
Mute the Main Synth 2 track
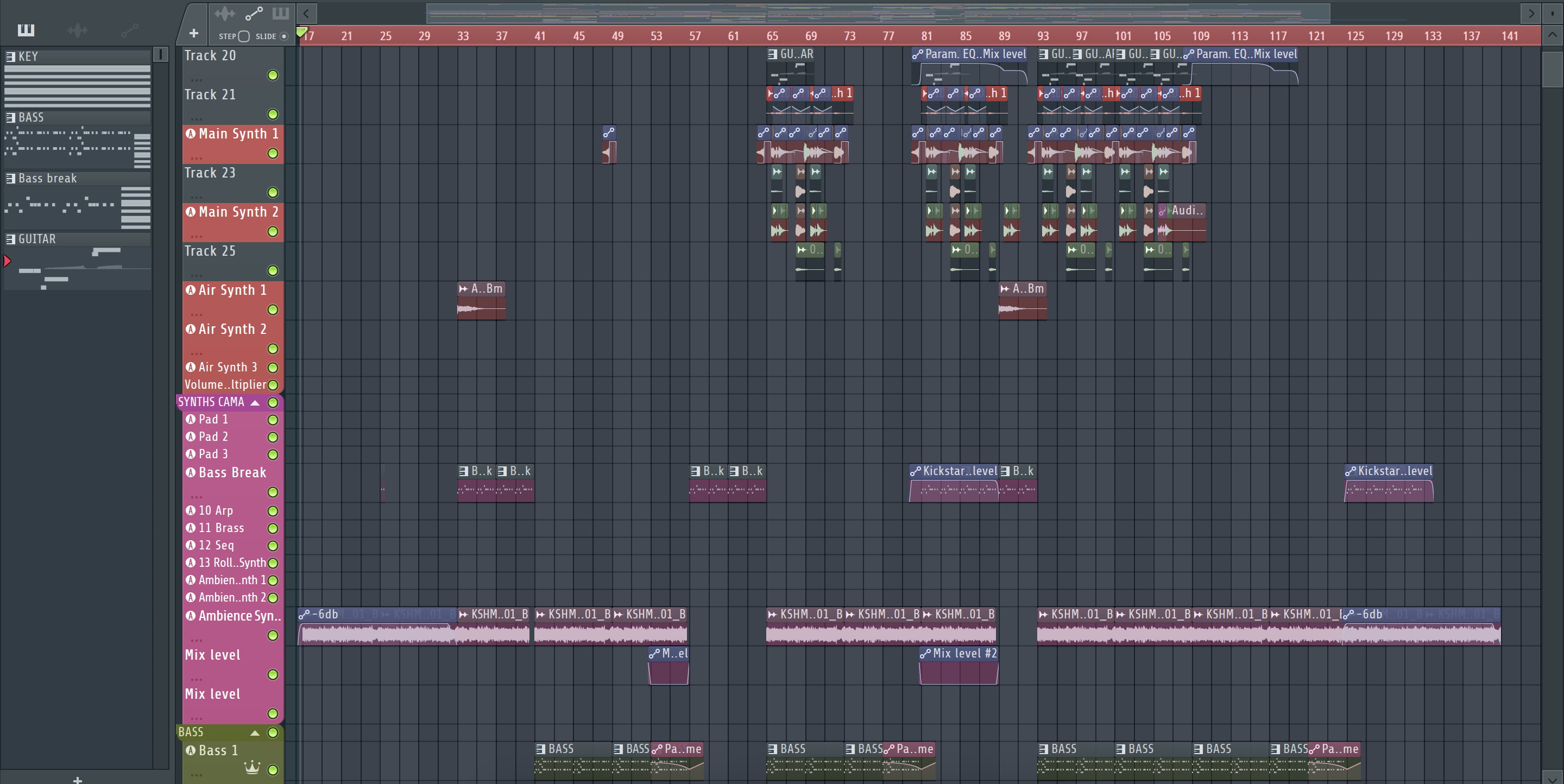click(273, 232)
